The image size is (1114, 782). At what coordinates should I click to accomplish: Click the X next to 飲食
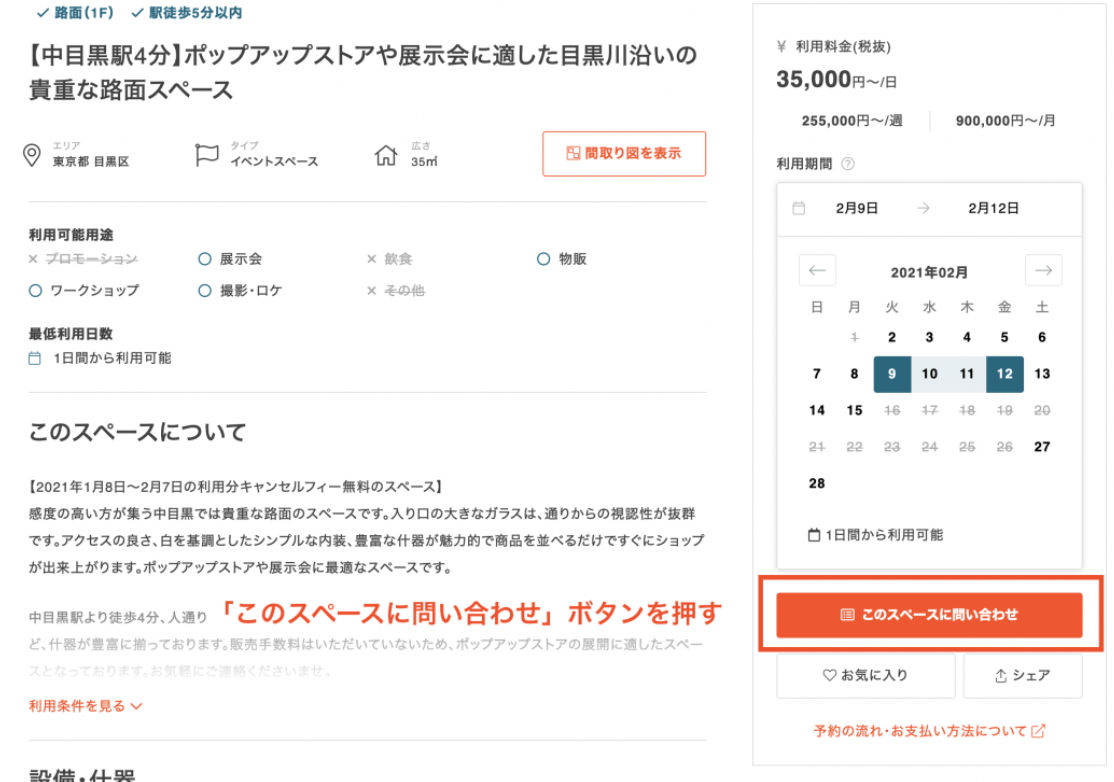372,259
